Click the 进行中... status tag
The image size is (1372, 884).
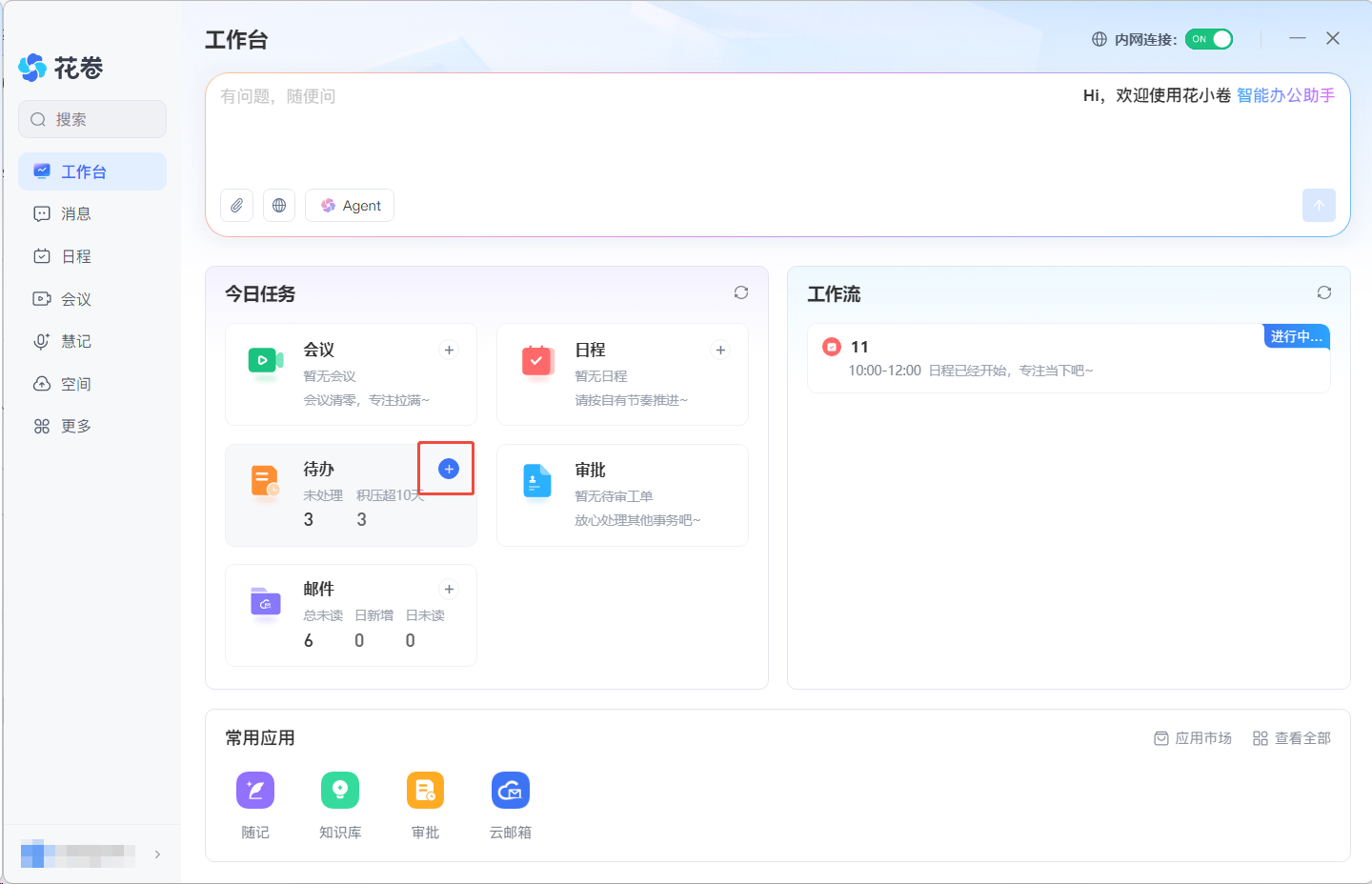tap(1296, 336)
